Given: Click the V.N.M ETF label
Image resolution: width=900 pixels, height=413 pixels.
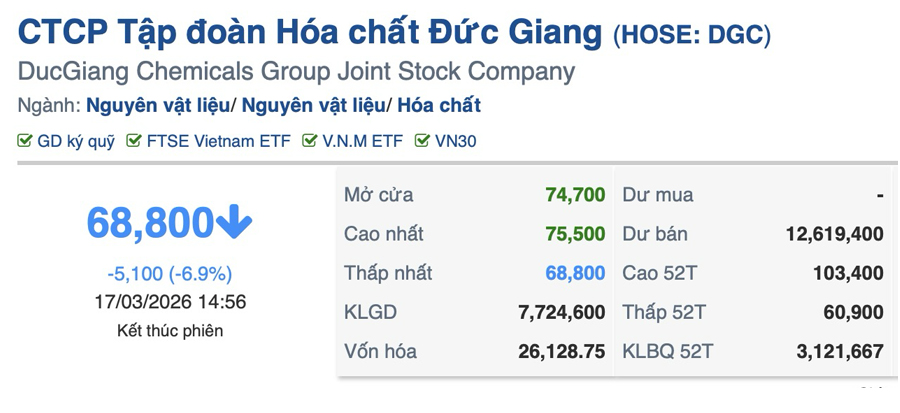Looking at the screenshot, I should [x=362, y=141].
